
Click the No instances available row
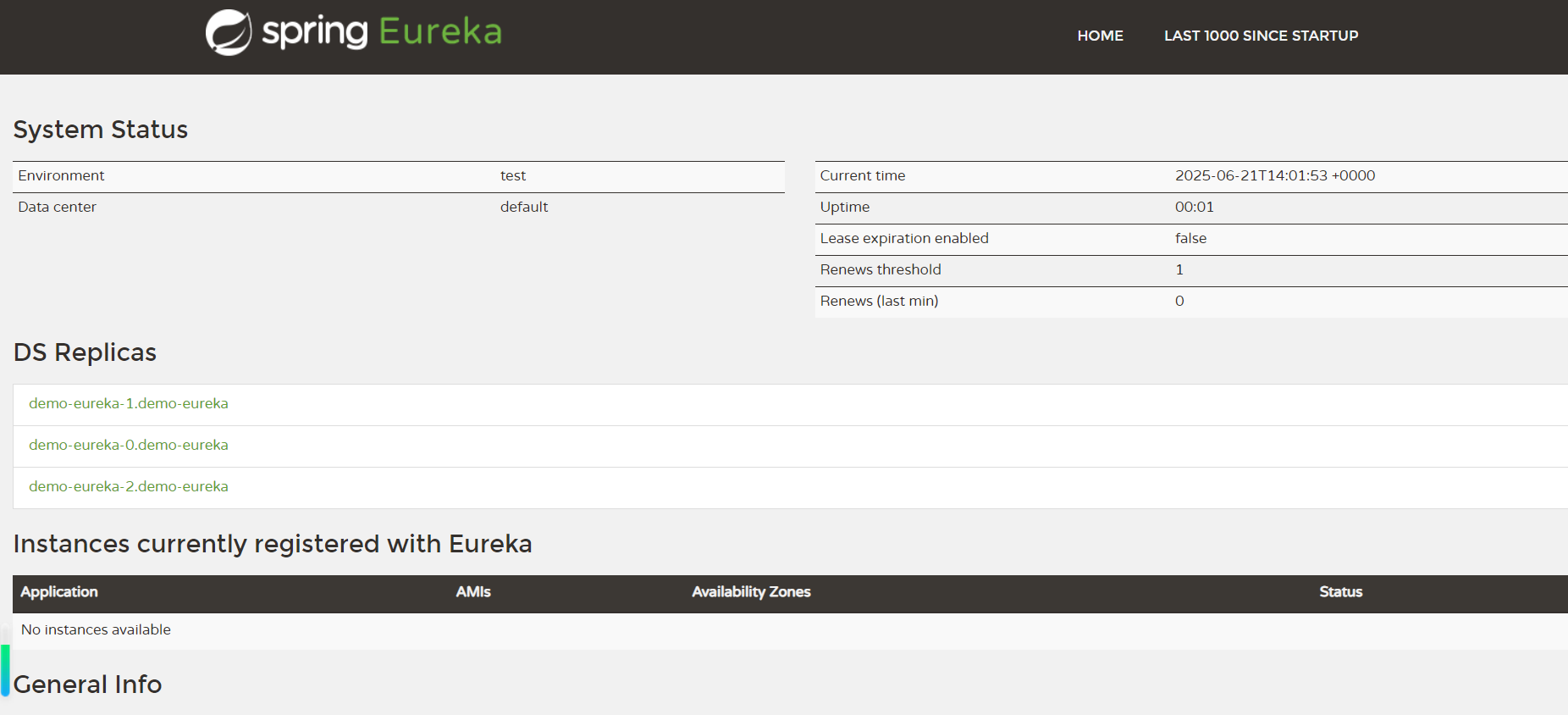tap(96, 629)
